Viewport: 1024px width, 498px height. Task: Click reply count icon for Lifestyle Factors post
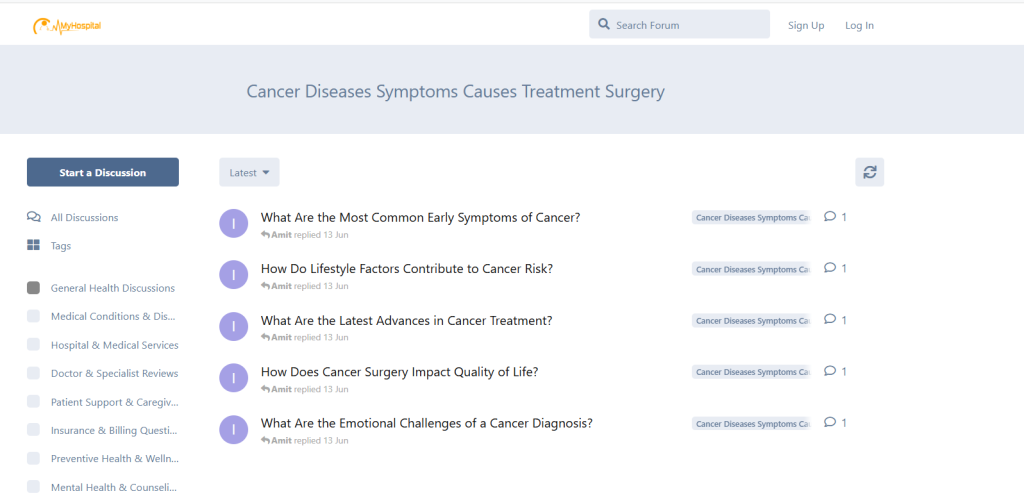(x=830, y=268)
